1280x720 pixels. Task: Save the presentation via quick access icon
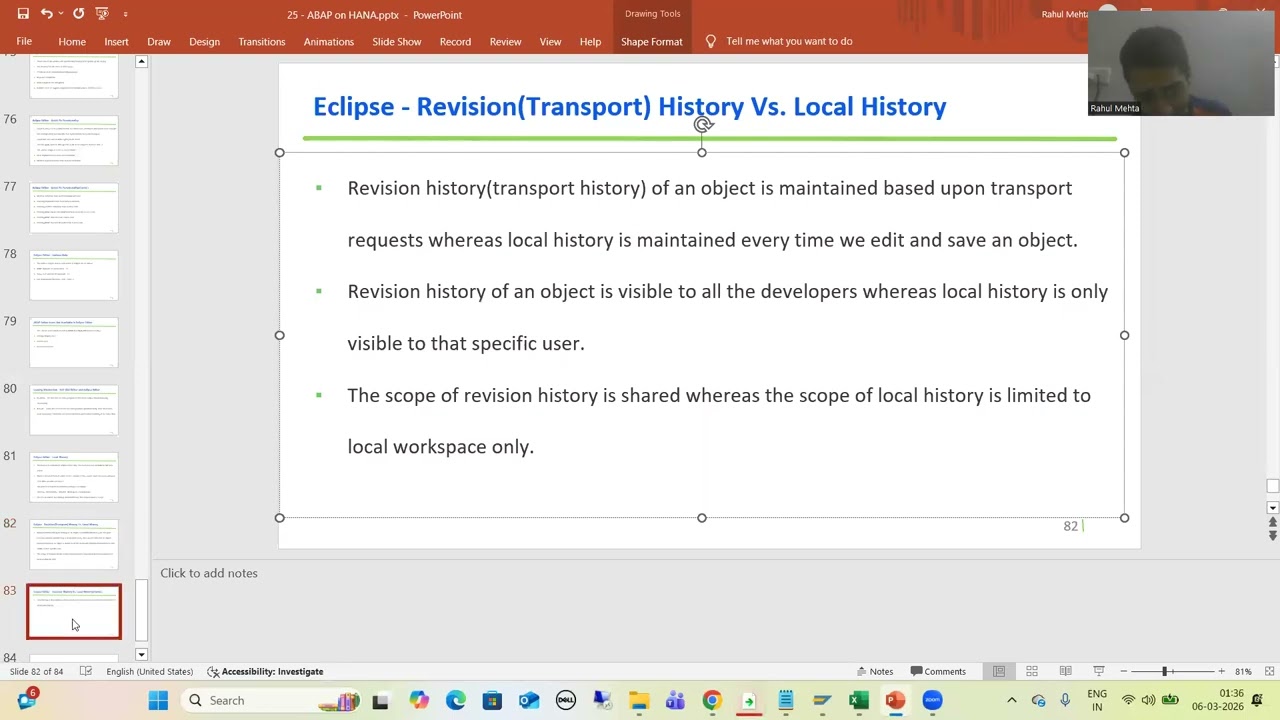pos(23,14)
